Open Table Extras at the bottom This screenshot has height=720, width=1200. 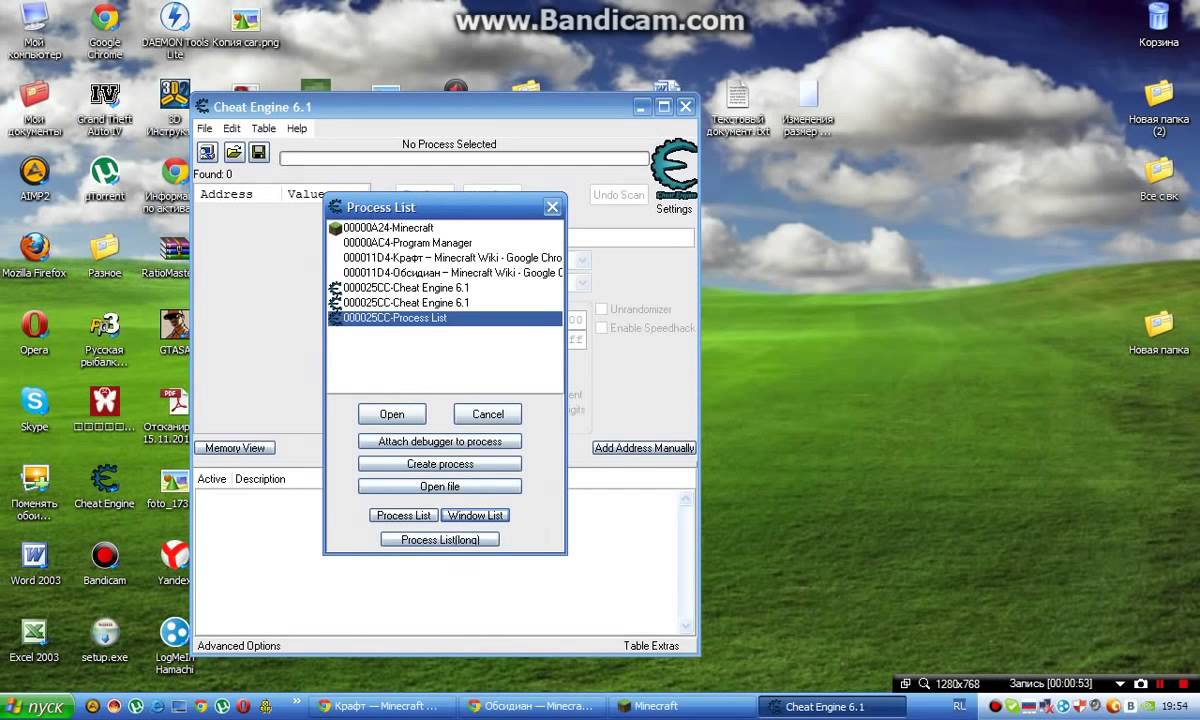pyautogui.click(x=651, y=646)
